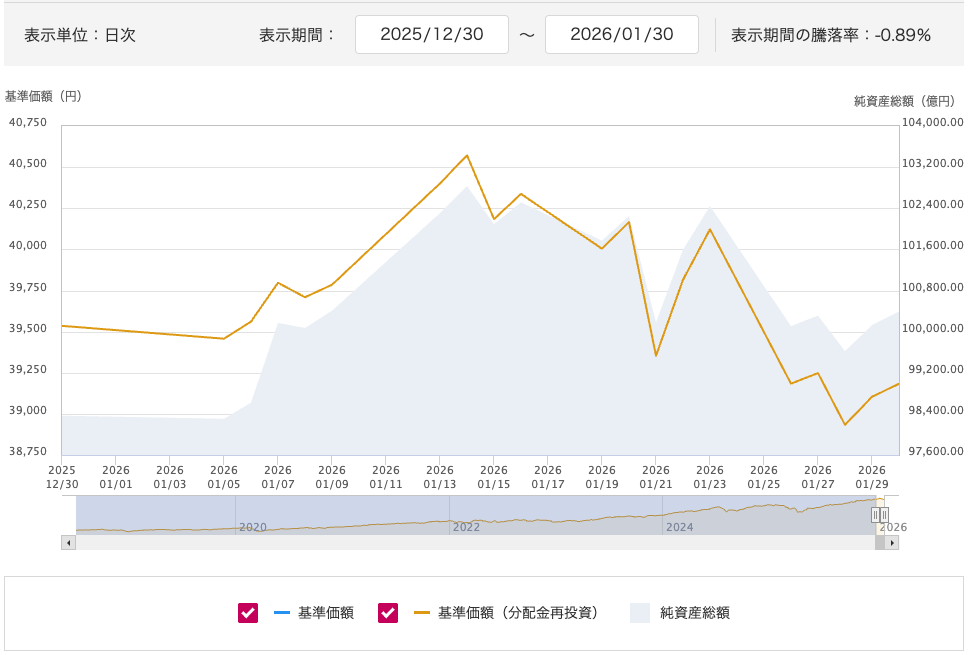Click the navigator range handle near 2026

tap(880, 515)
